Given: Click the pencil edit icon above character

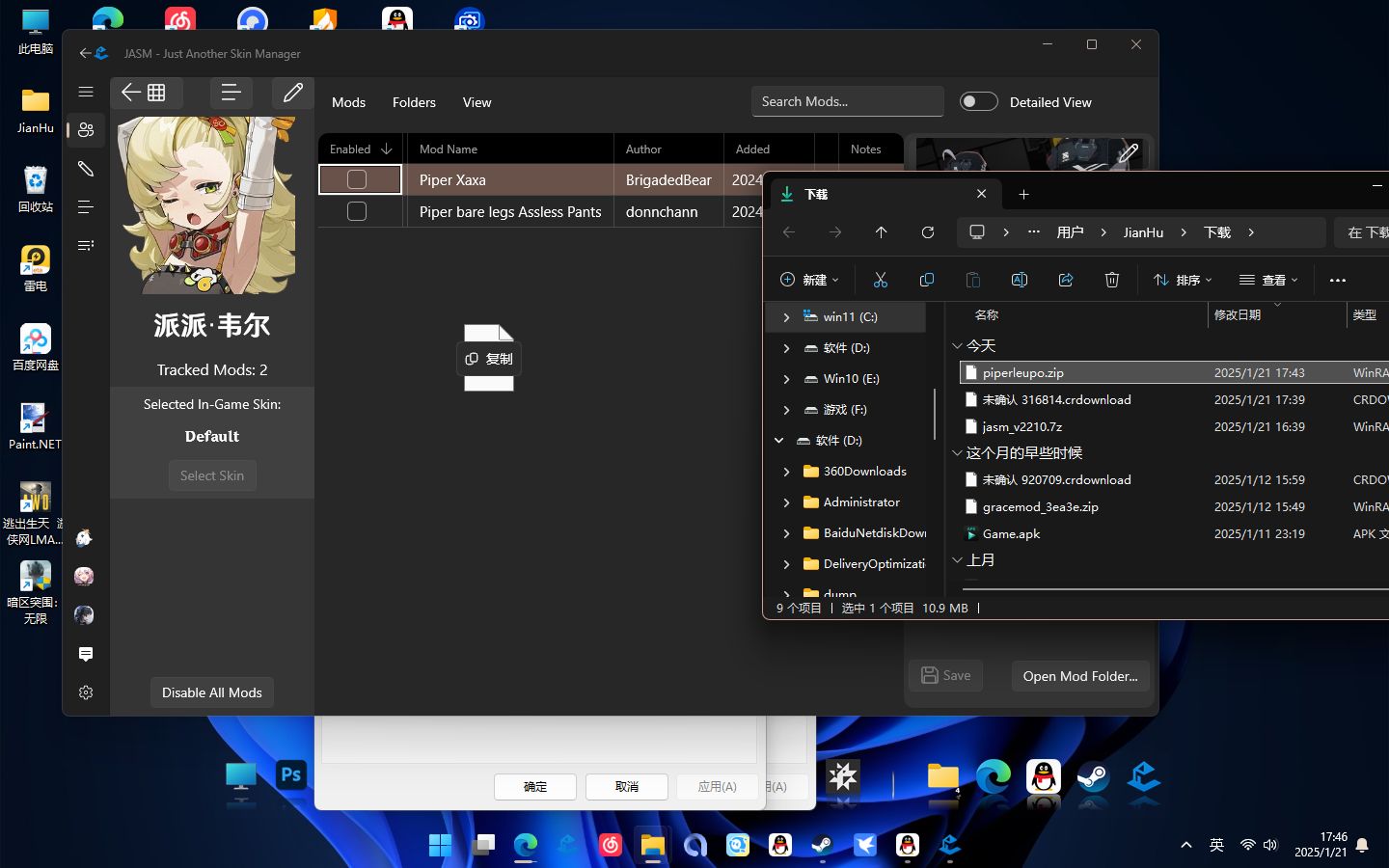Looking at the screenshot, I should (x=292, y=93).
